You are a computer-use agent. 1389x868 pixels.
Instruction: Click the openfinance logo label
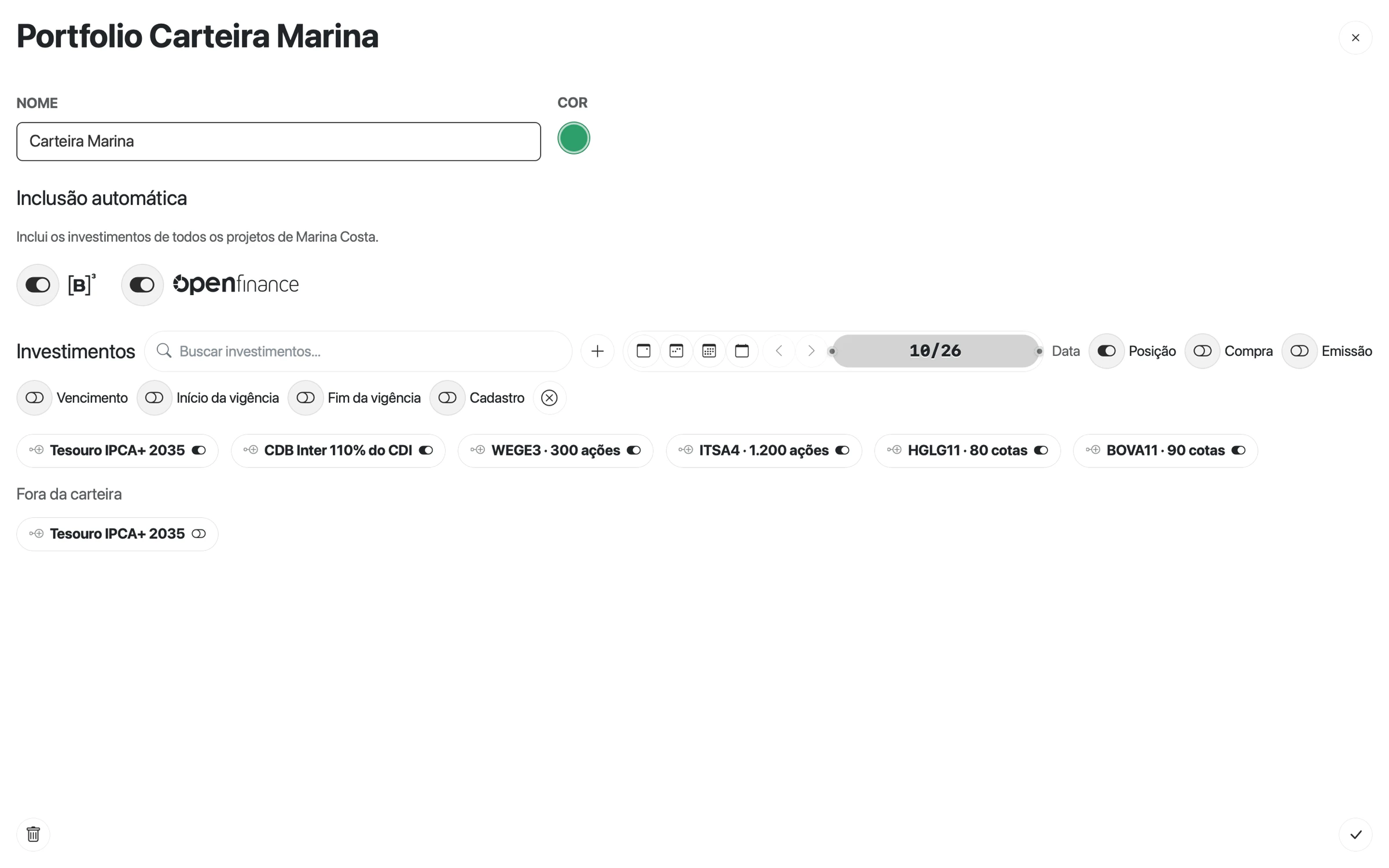(236, 284)
